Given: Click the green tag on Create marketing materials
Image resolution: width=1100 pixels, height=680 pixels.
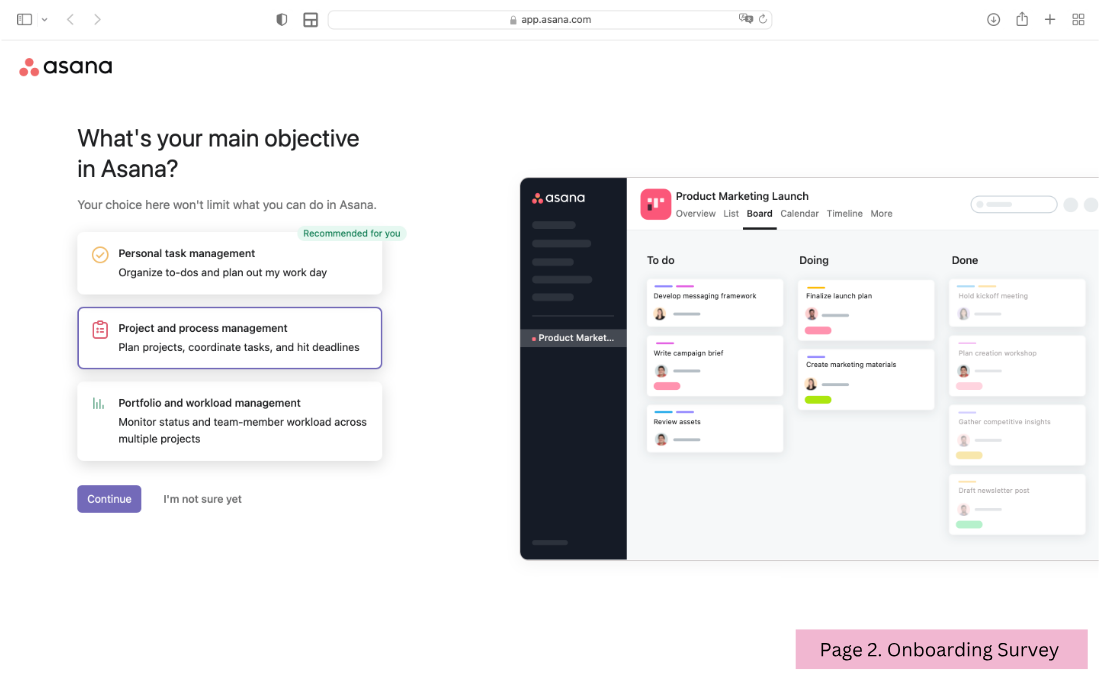Looking at the screenshot, I should point(817,400).
